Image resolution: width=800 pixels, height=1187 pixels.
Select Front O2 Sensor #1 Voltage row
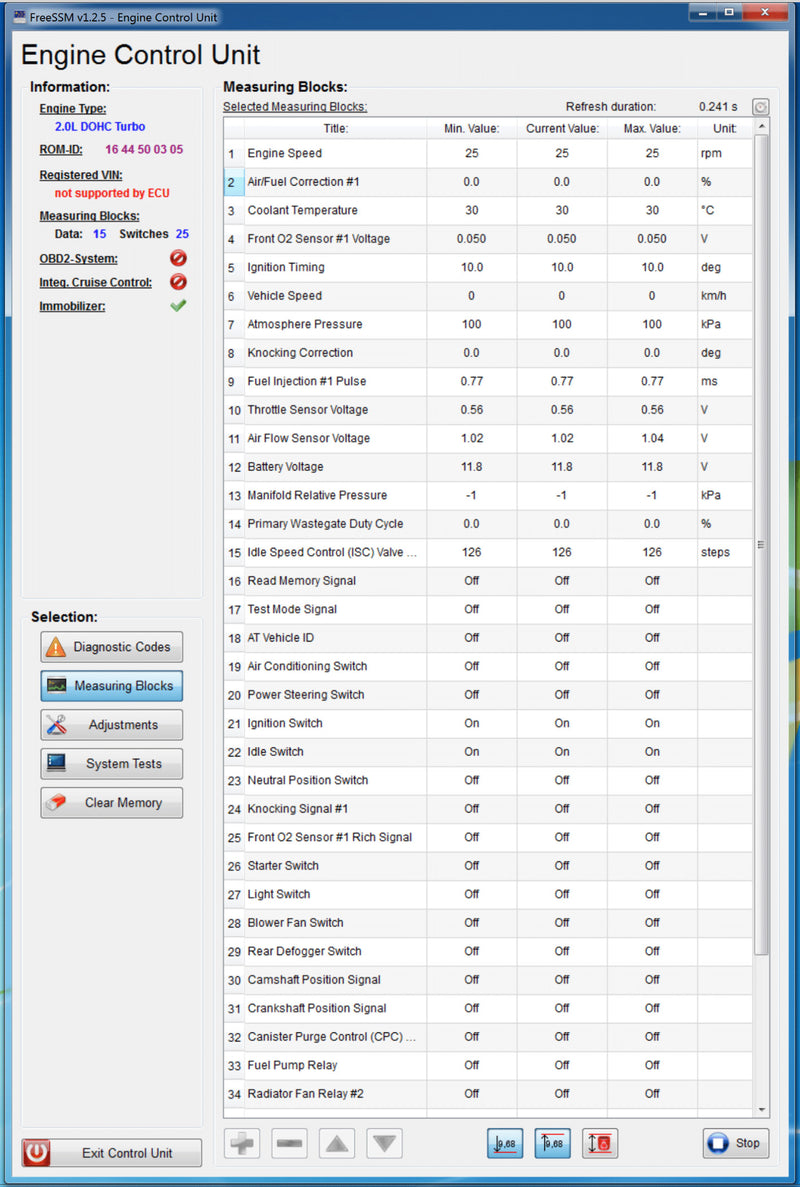tap(488, 238)
